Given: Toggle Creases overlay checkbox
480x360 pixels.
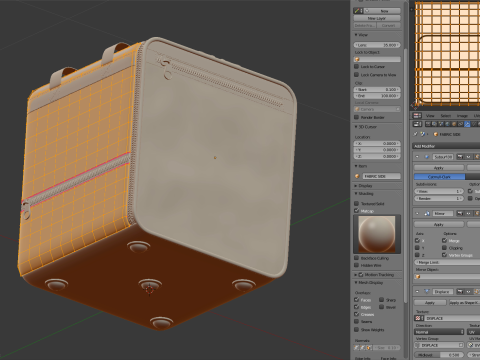Looking at the screenshot, I should click(356, 314).
